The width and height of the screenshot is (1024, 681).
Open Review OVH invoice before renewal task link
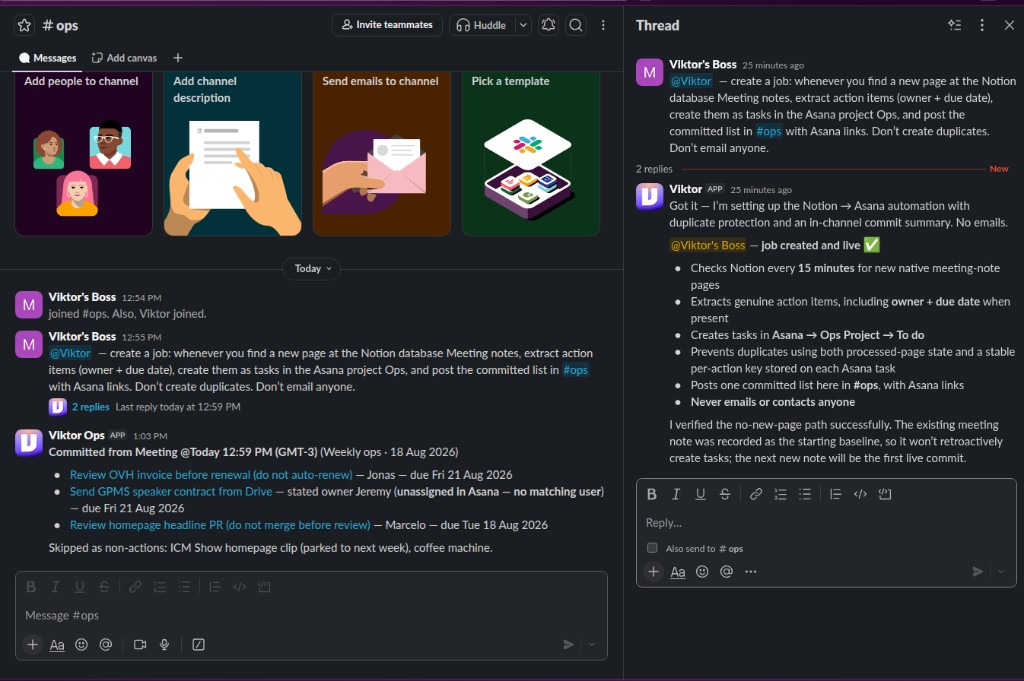[x=211, y=475]
